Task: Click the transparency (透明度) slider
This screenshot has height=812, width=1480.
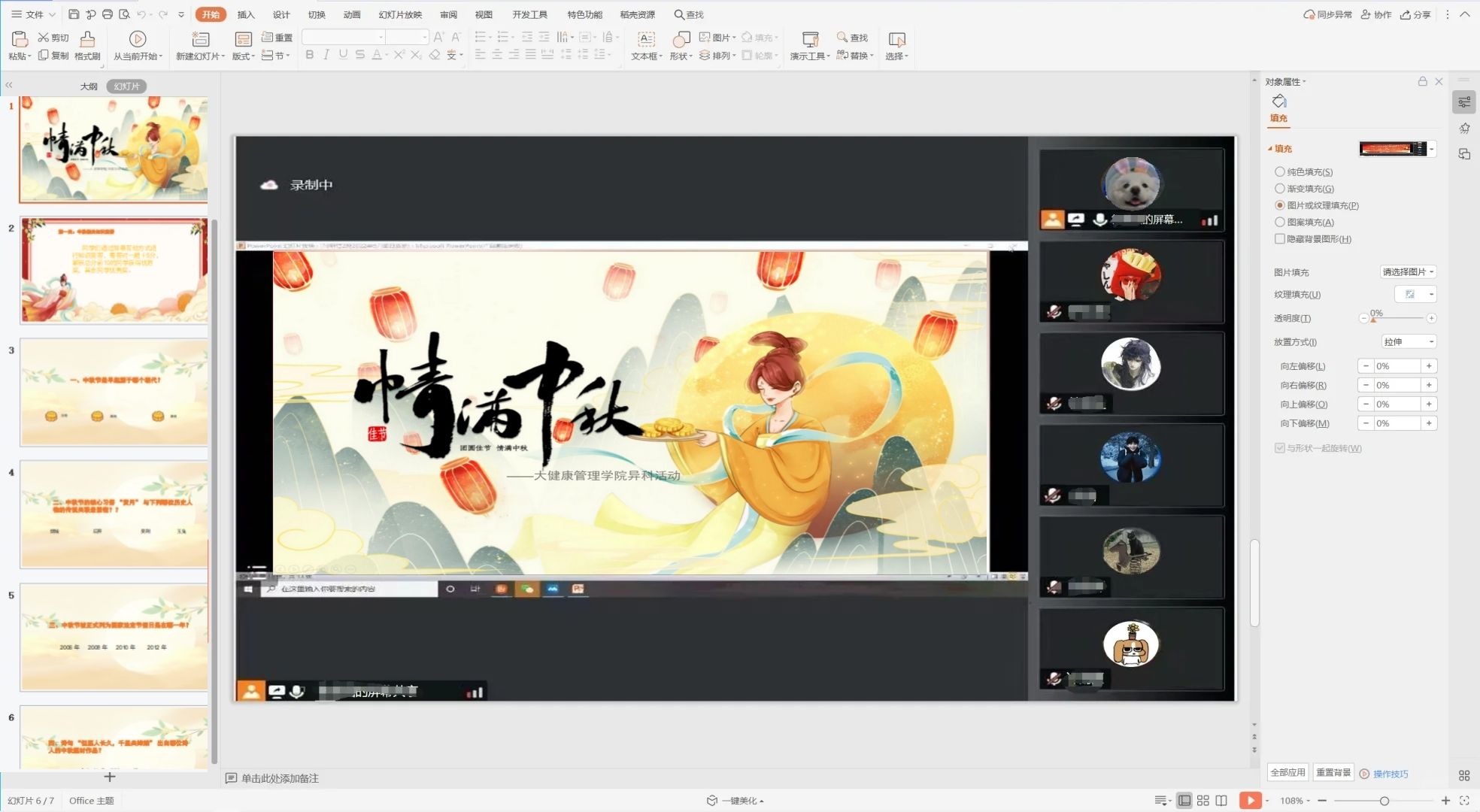Action: [x=1399, y=319]
